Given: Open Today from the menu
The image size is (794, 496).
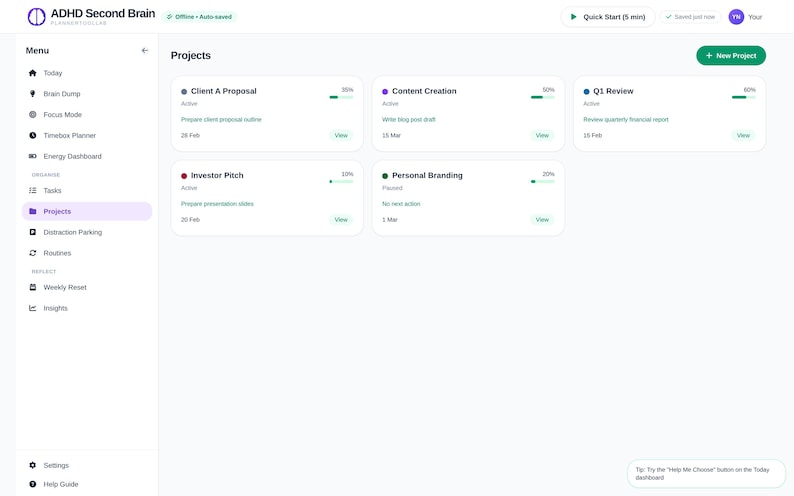Looking at the screenshot, I should coord(87,73).
